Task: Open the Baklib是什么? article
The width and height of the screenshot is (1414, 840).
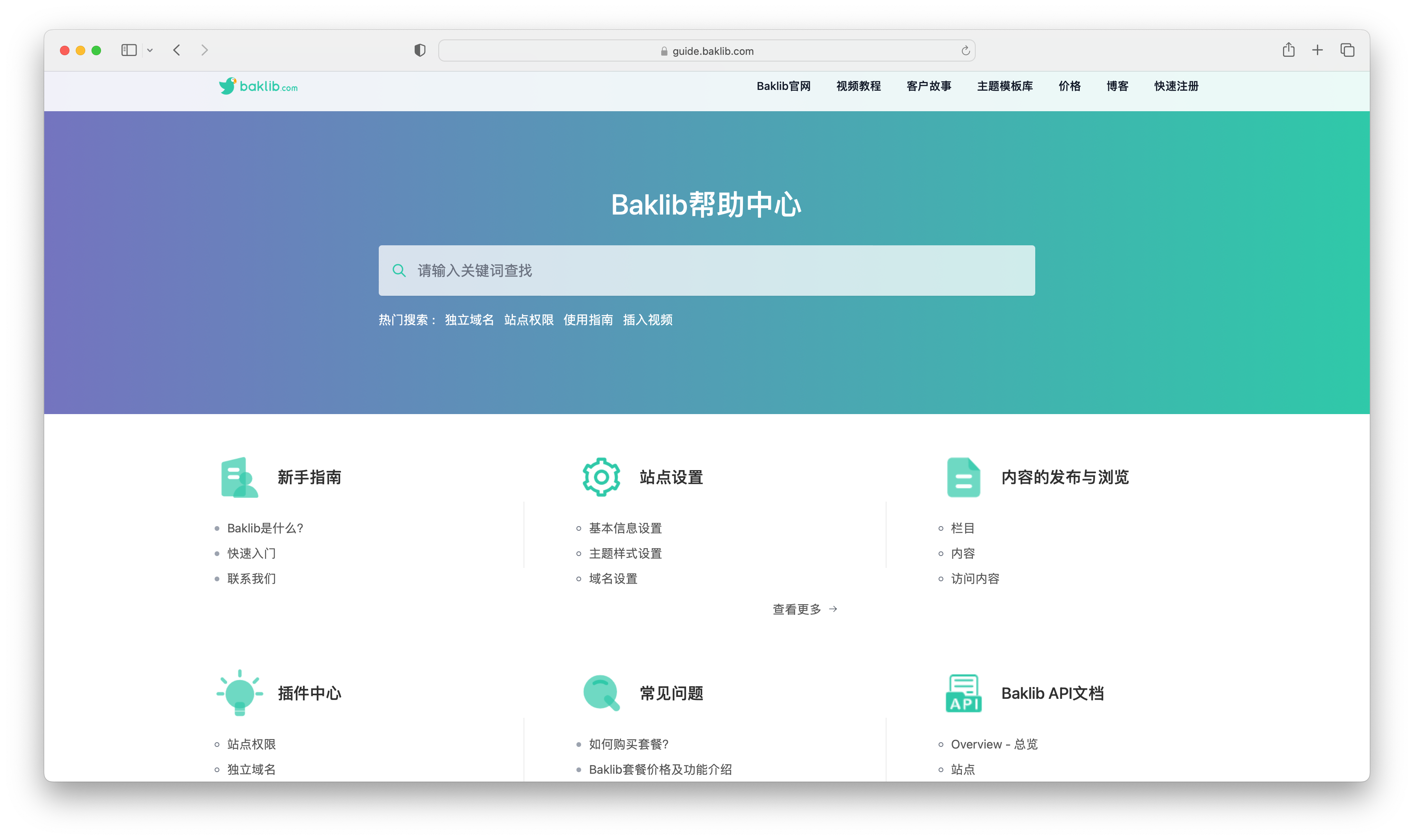Action: click(265, 528)
